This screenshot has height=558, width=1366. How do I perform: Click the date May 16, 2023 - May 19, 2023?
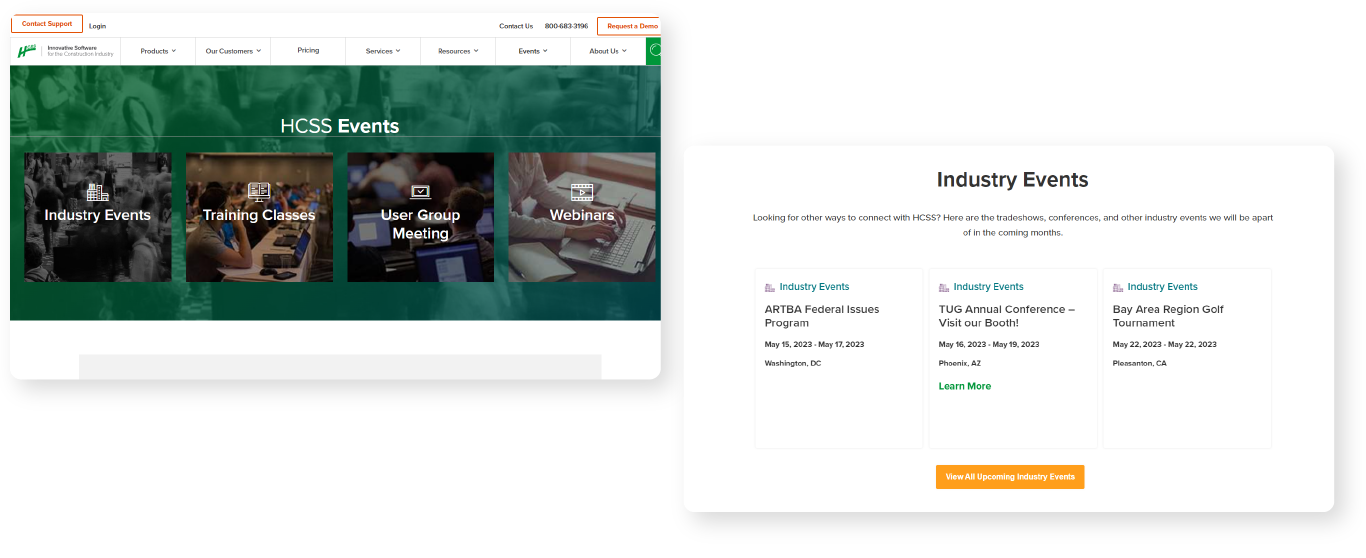[989, 344]
